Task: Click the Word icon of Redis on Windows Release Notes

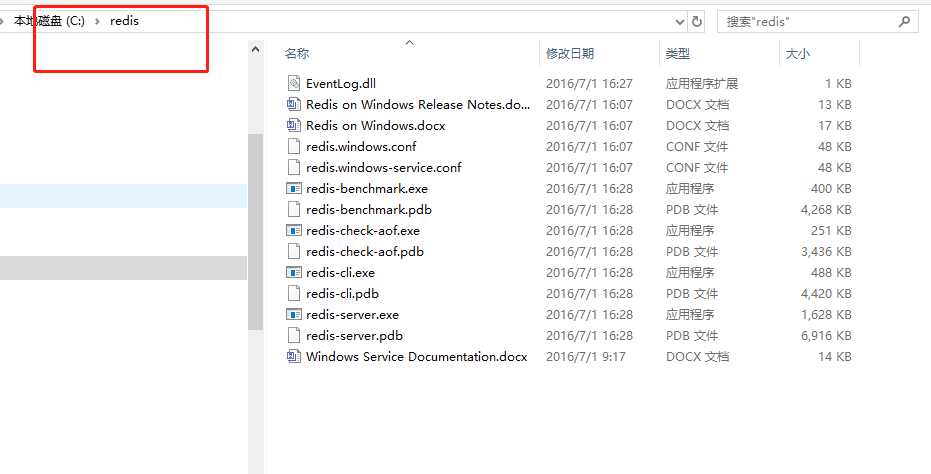Action: (294, 105)
